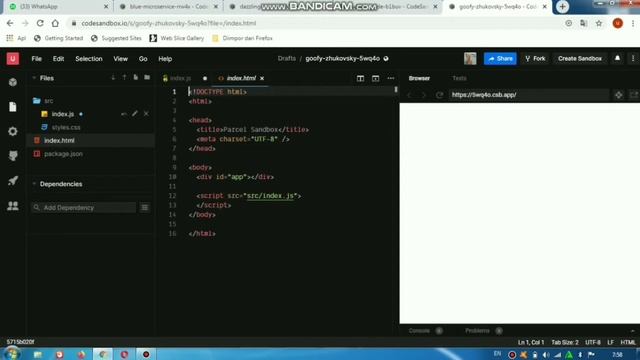Upload files icon in Files header
The height and width of the screenshot is (360, 640).
(x=124, y=78)
